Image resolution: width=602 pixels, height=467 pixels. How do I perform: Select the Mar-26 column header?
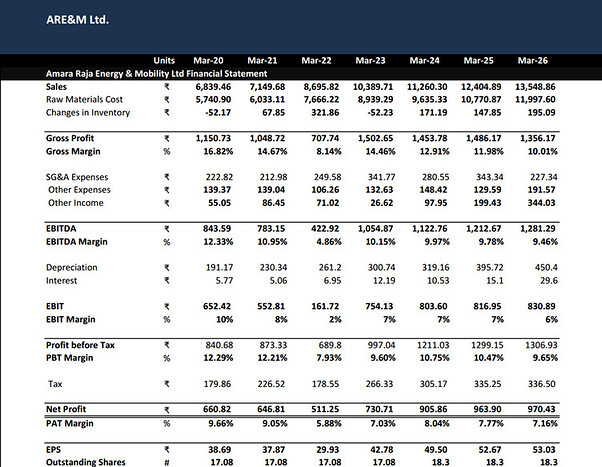click(x=533, y=60)
